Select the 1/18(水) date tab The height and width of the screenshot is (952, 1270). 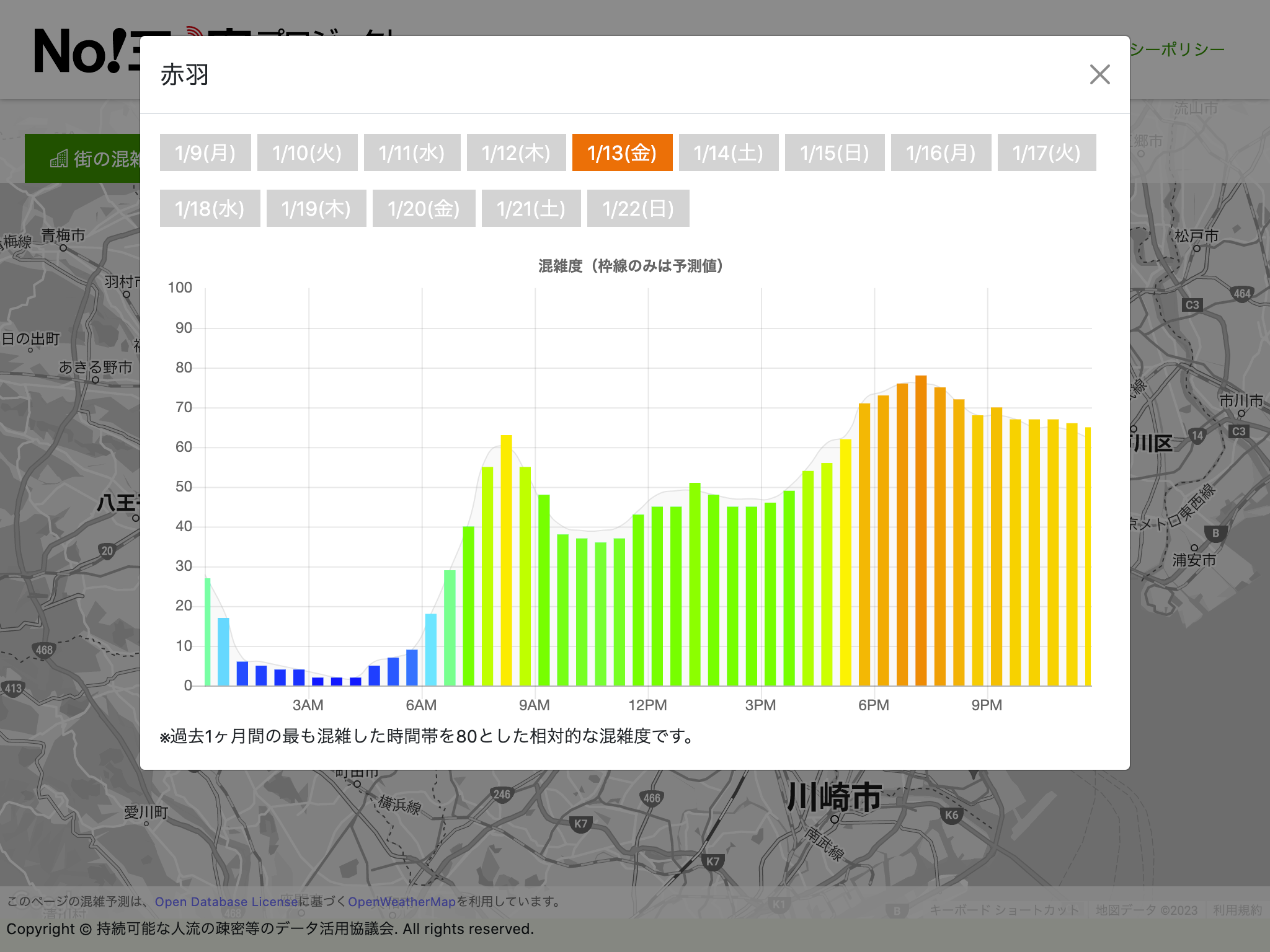point(210,208)
